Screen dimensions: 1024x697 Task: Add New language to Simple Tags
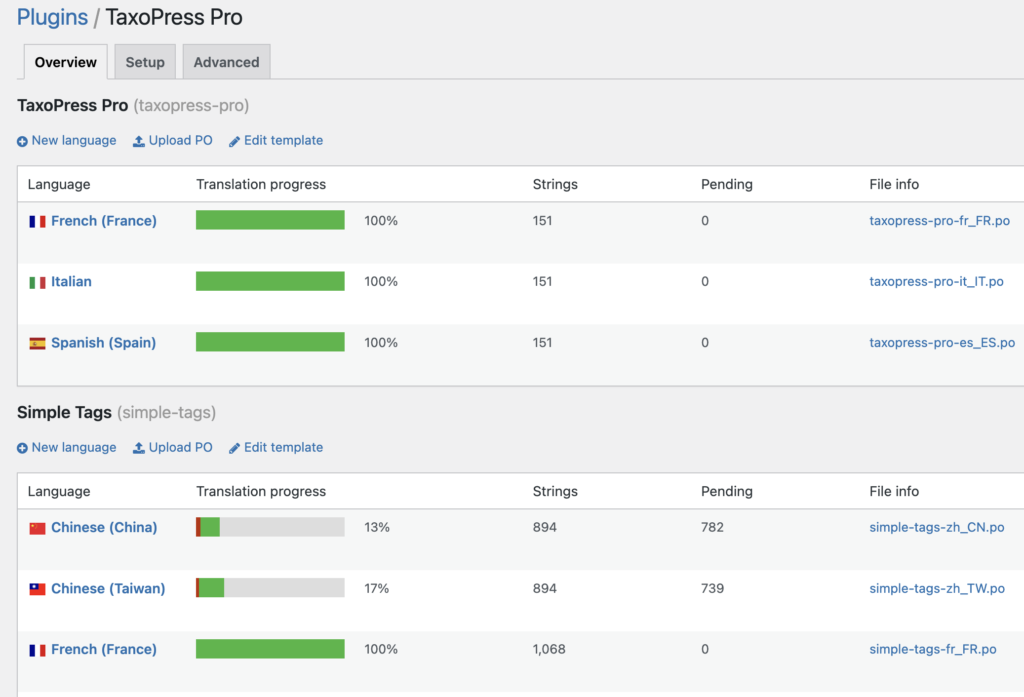coord(74,447)
